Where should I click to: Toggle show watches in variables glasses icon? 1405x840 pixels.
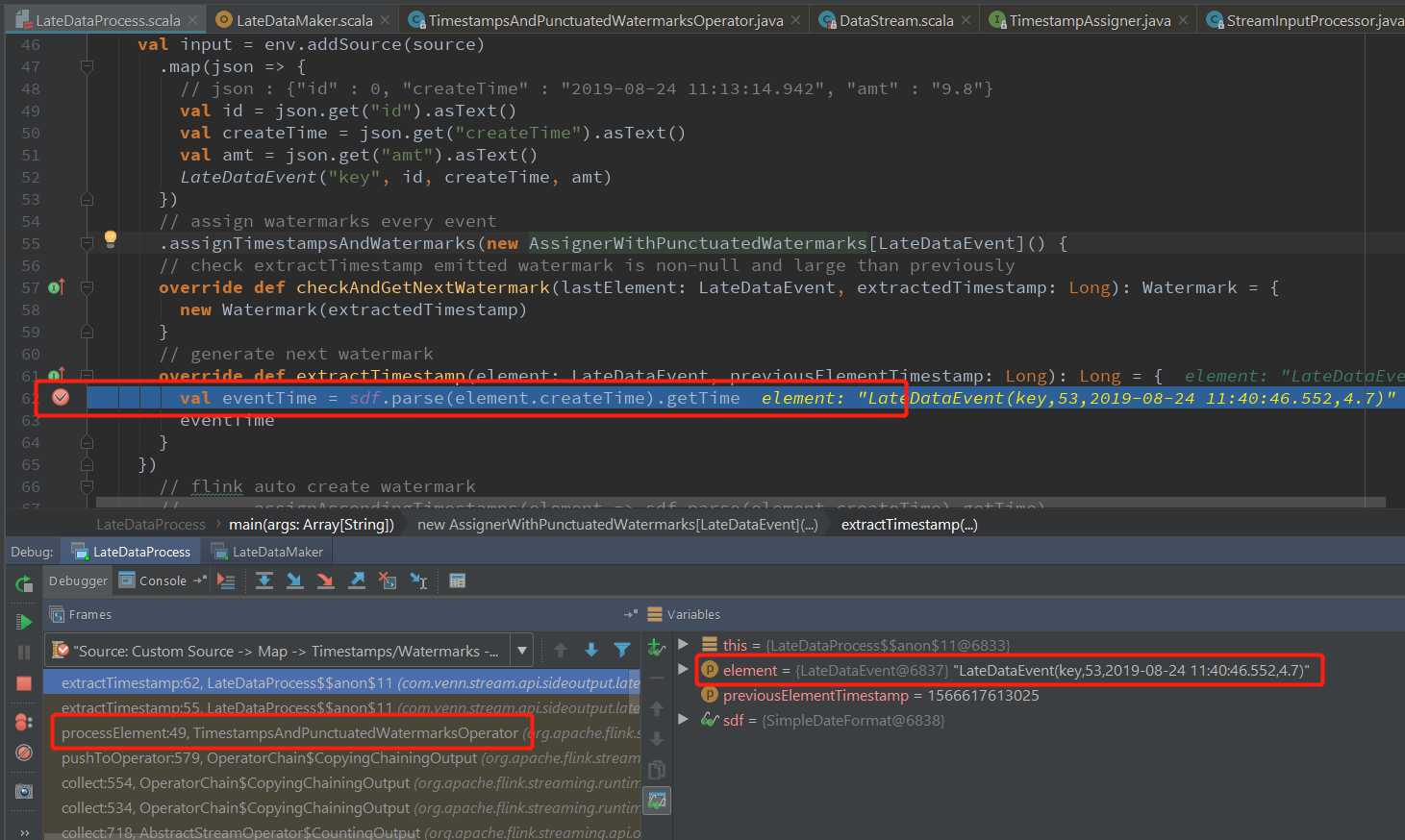tap(657, 801)
